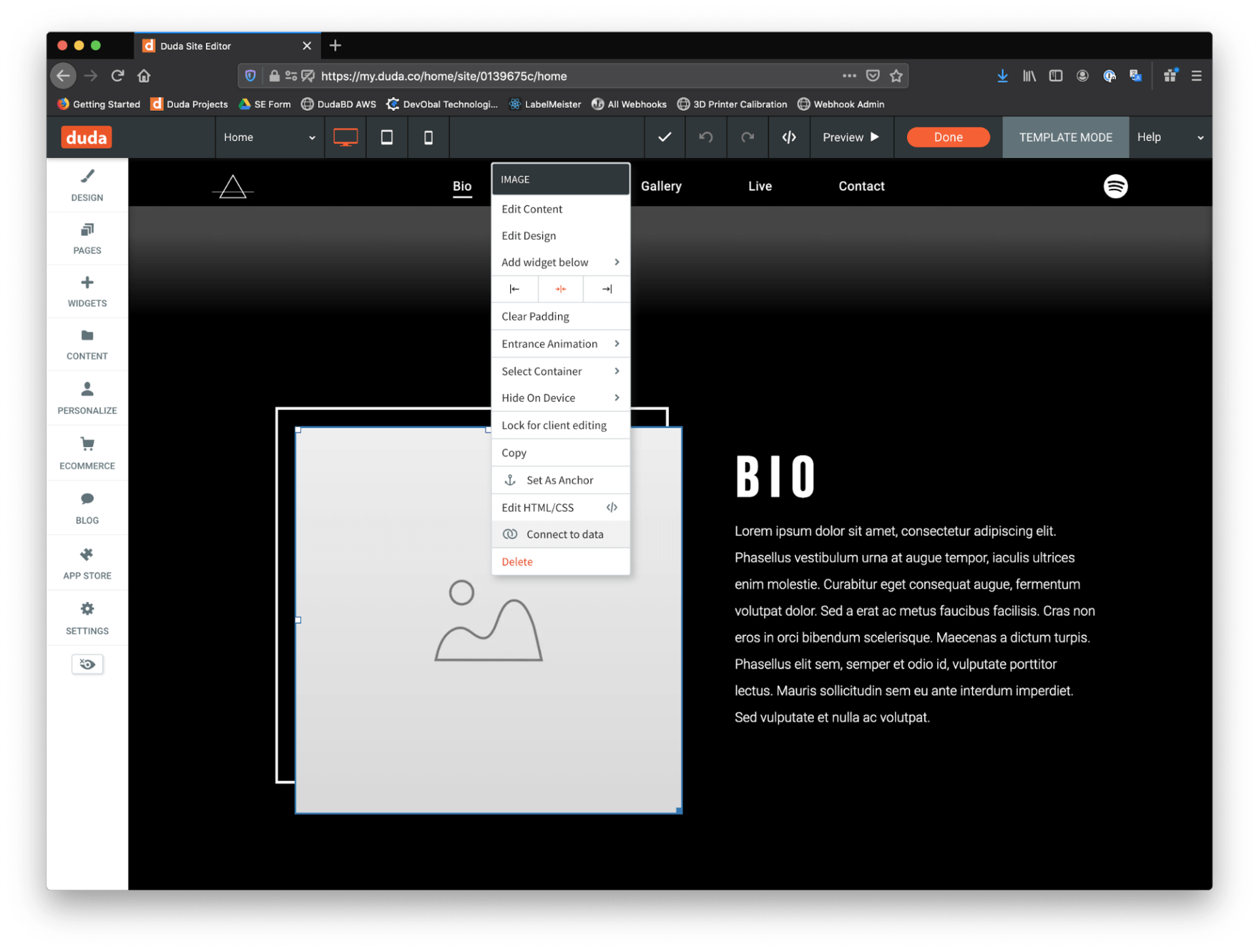Open the Settings gear panel
The image size is (1259, 952).
click(x=87, y=618)
